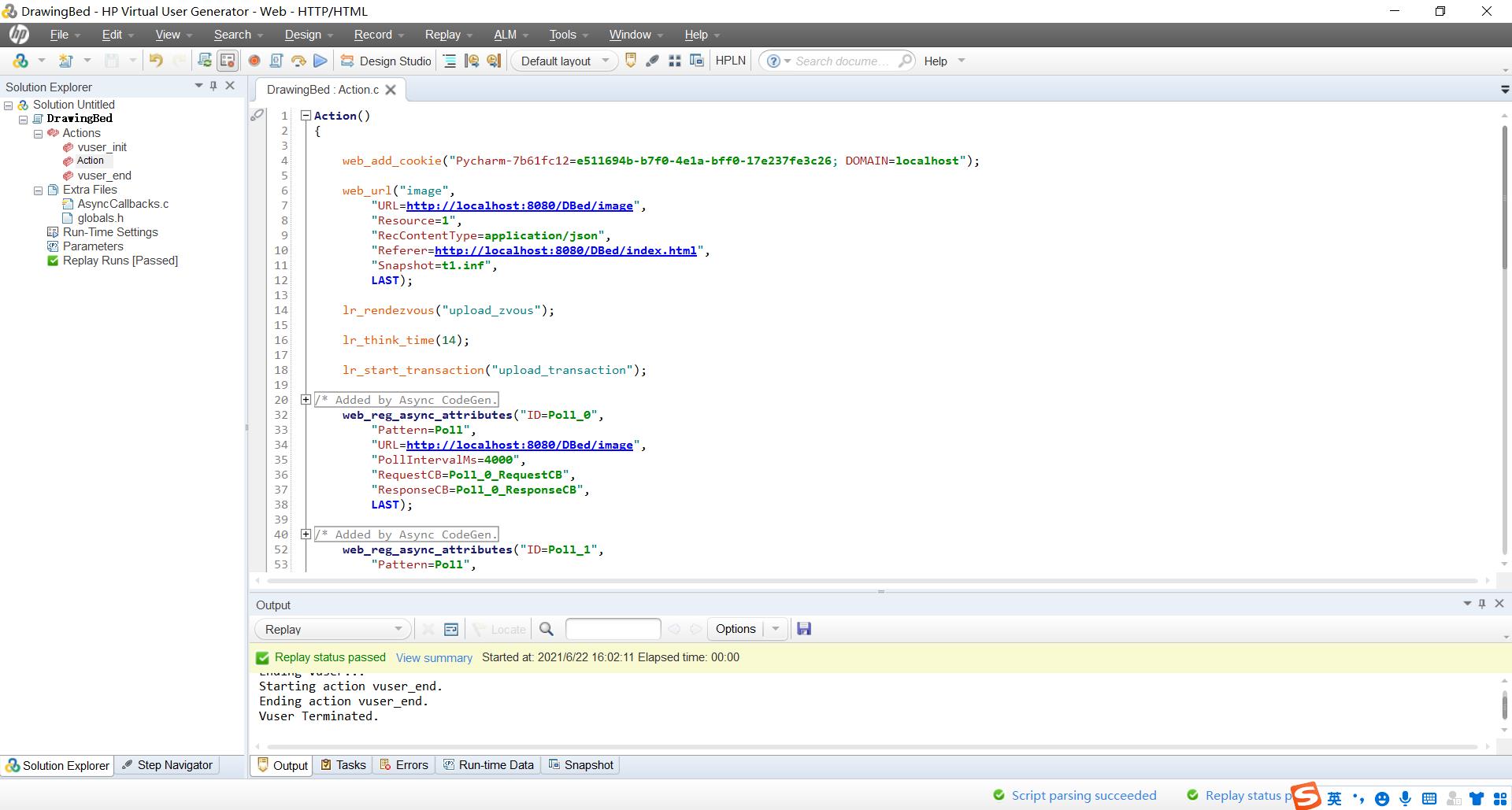
Task: Click the regenerate script icon
Action: [205, 61]
